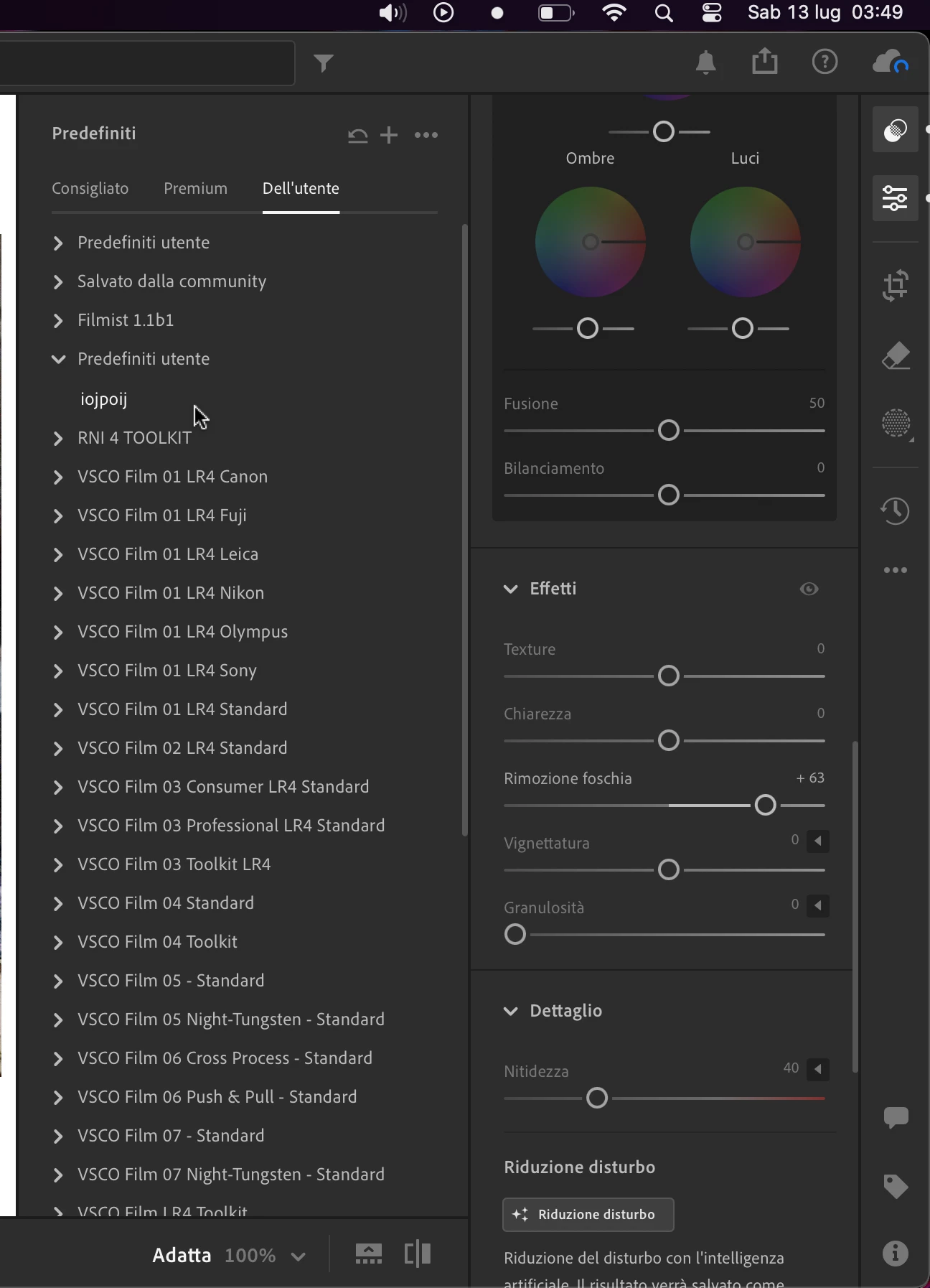Select Dell'utente tab
930x1288 pixels.
[x=301, y=189]
